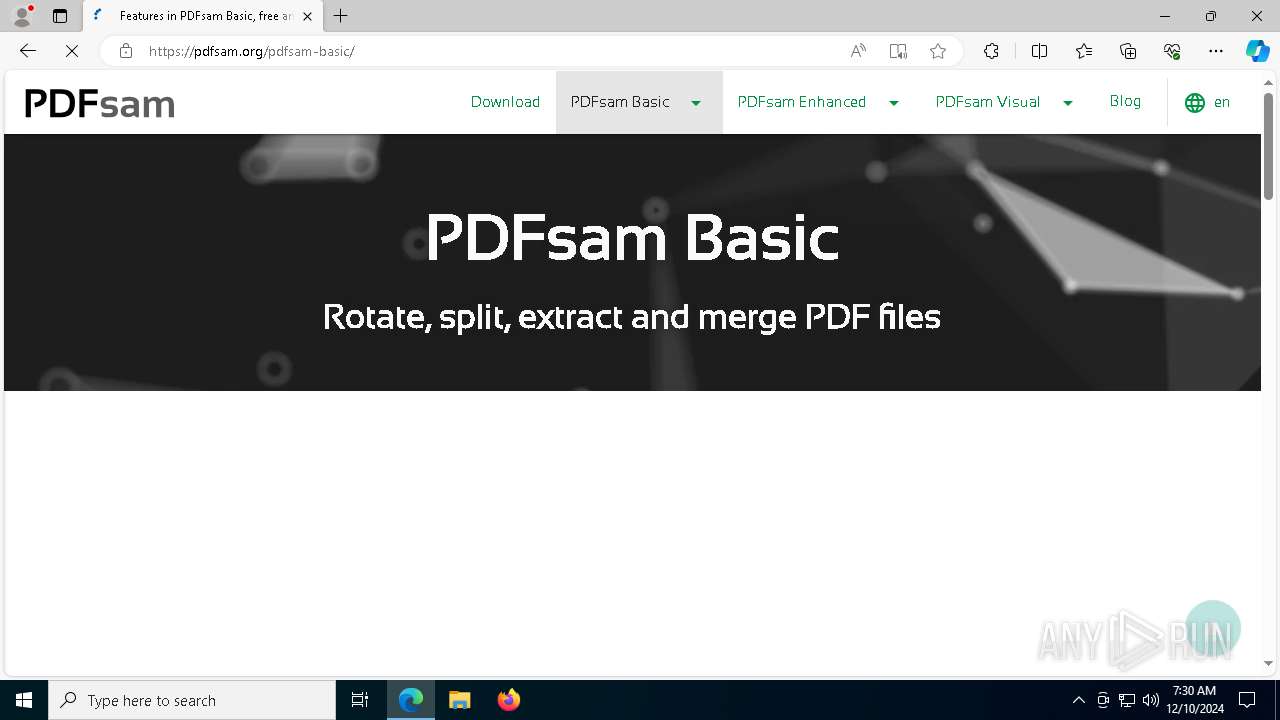Screen dimensions: 1280x720
Task: Open Browser essentials heart icon
Action: 1172,51
